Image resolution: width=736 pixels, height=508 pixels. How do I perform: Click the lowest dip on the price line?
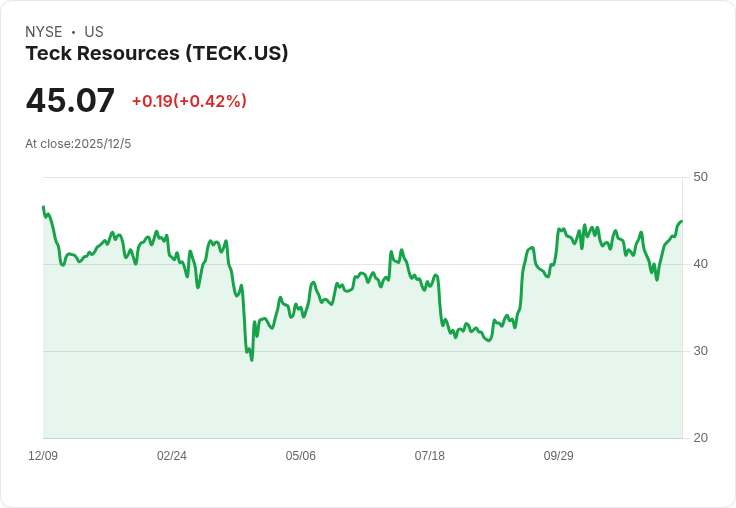251,359
